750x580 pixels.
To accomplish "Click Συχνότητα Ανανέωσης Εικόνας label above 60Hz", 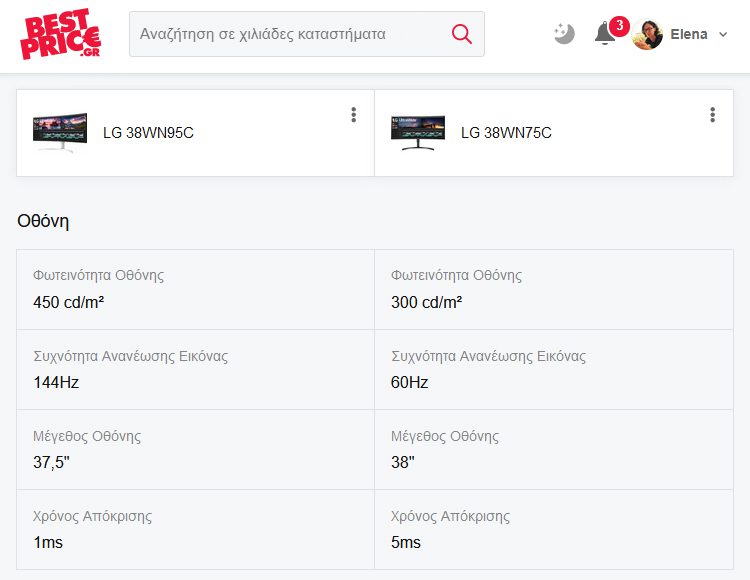I will [x=488, y=356].
